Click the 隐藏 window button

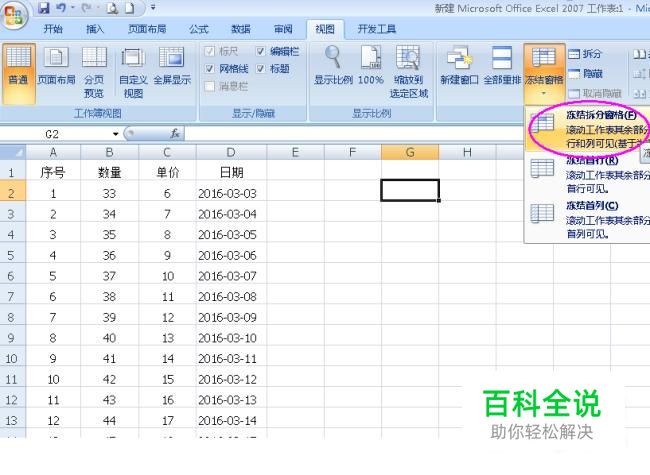585,74
